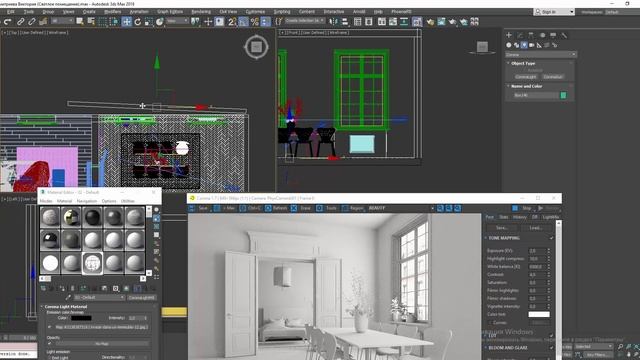
Task: Click the ViewCube in top viewport
Action: 256,47
